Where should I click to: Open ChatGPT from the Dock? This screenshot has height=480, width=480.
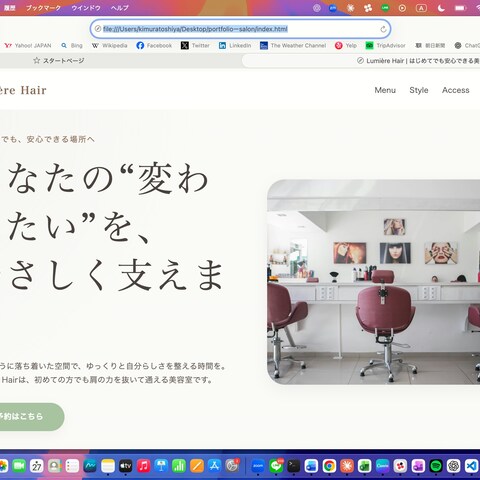(454, 466)
